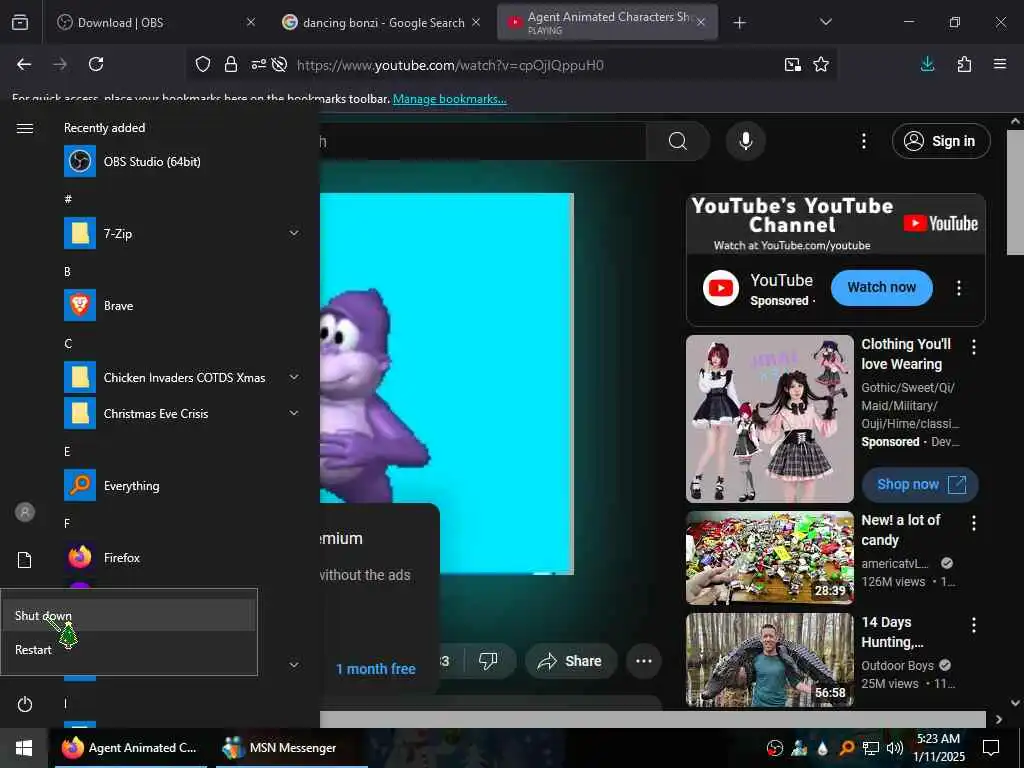Choose Shut down from power menu
The width and height of the screenshot is (1024, 768).
point(129,616)
